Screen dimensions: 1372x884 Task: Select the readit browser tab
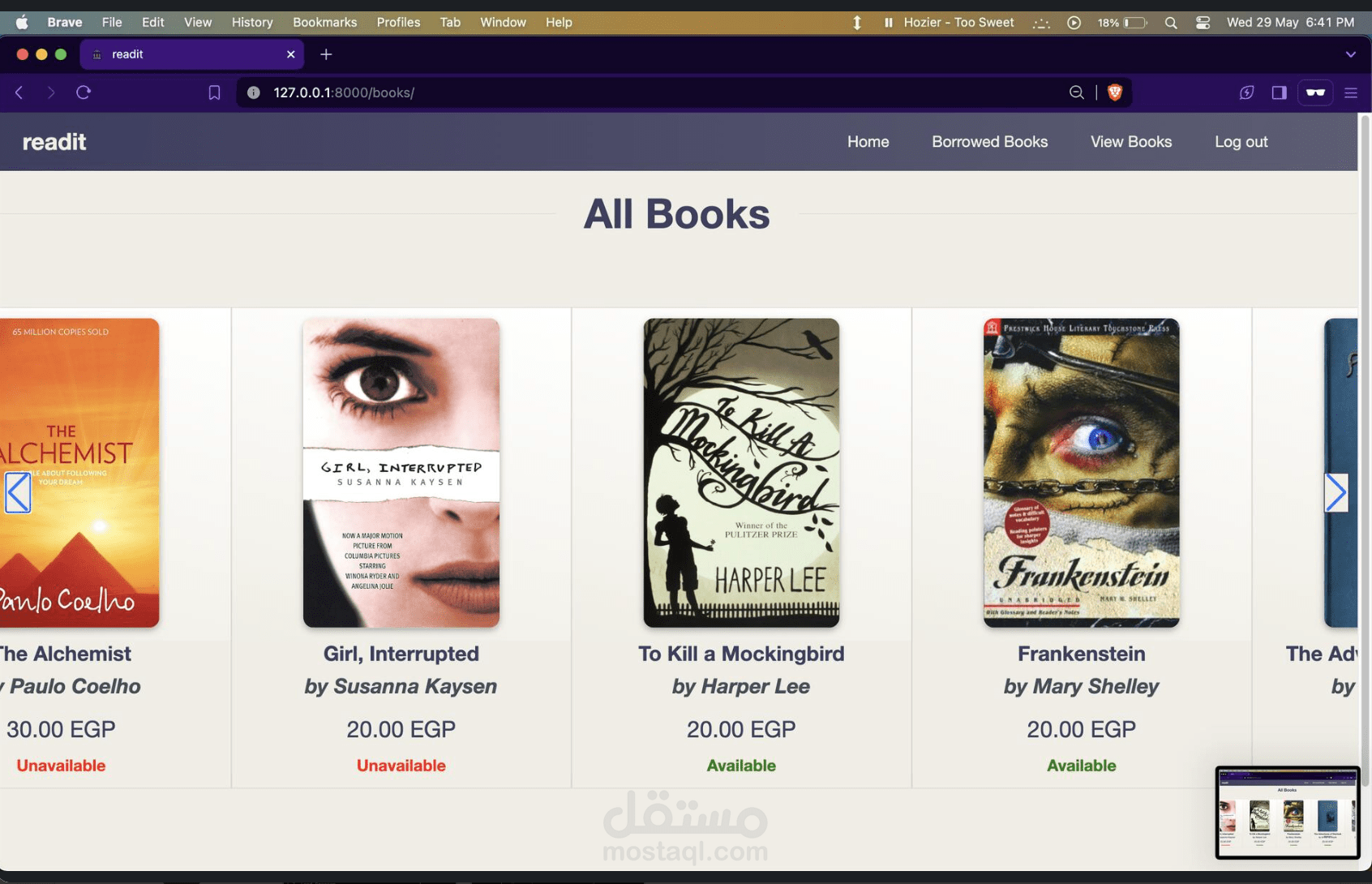tap(192, 54)
